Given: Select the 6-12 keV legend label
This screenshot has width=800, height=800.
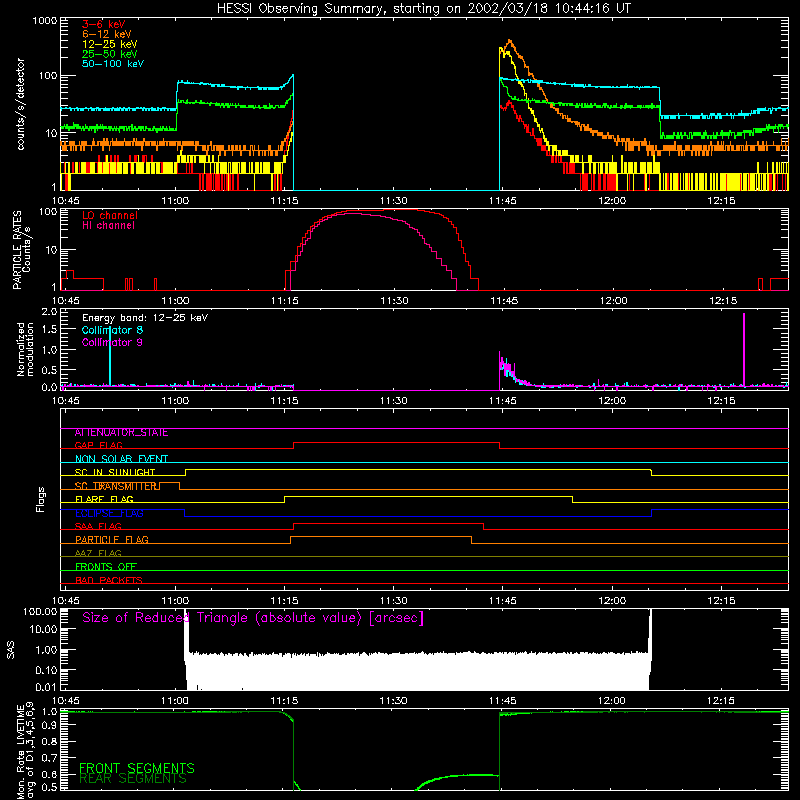Looking at the screenshot, I should point(107,34).
